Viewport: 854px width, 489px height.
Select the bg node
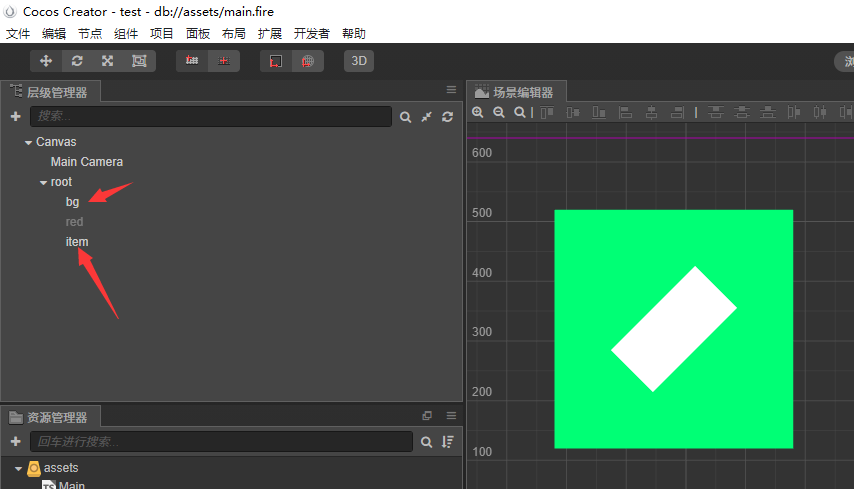click(x=72, y=202)
